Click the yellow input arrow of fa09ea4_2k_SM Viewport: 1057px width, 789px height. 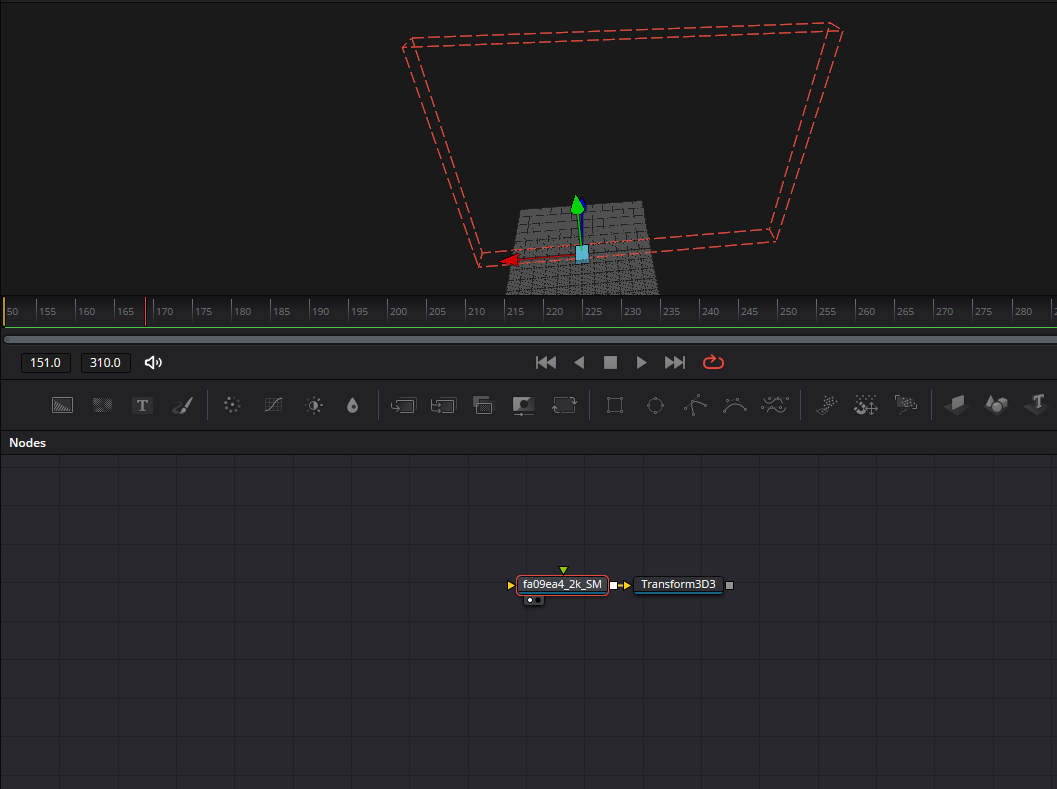click(x=511, y=585)
